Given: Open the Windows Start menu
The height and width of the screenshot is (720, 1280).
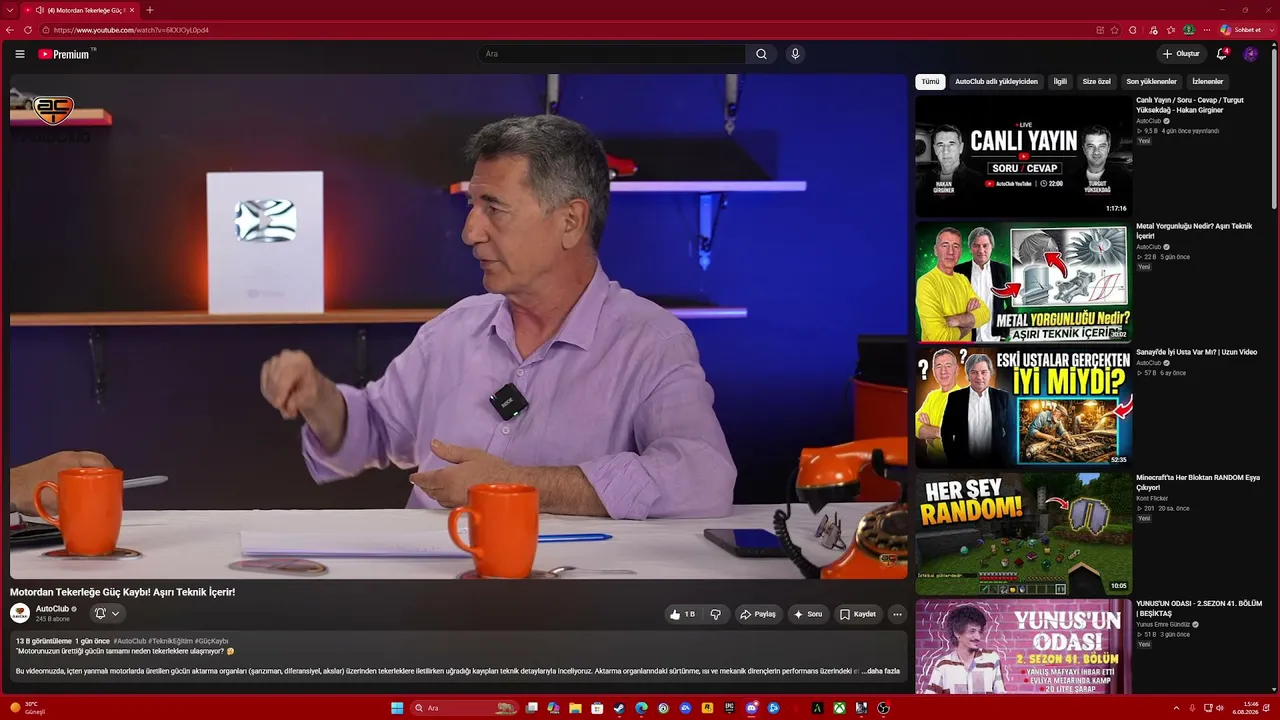Looking at the screenshot, I should tap(397, 708).
